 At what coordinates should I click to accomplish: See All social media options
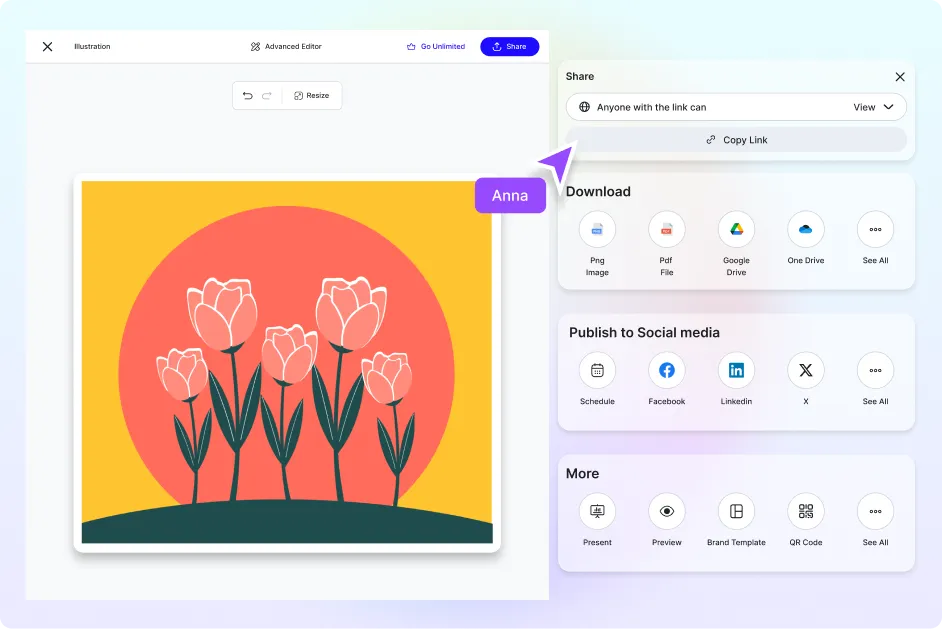coord(875,371)
